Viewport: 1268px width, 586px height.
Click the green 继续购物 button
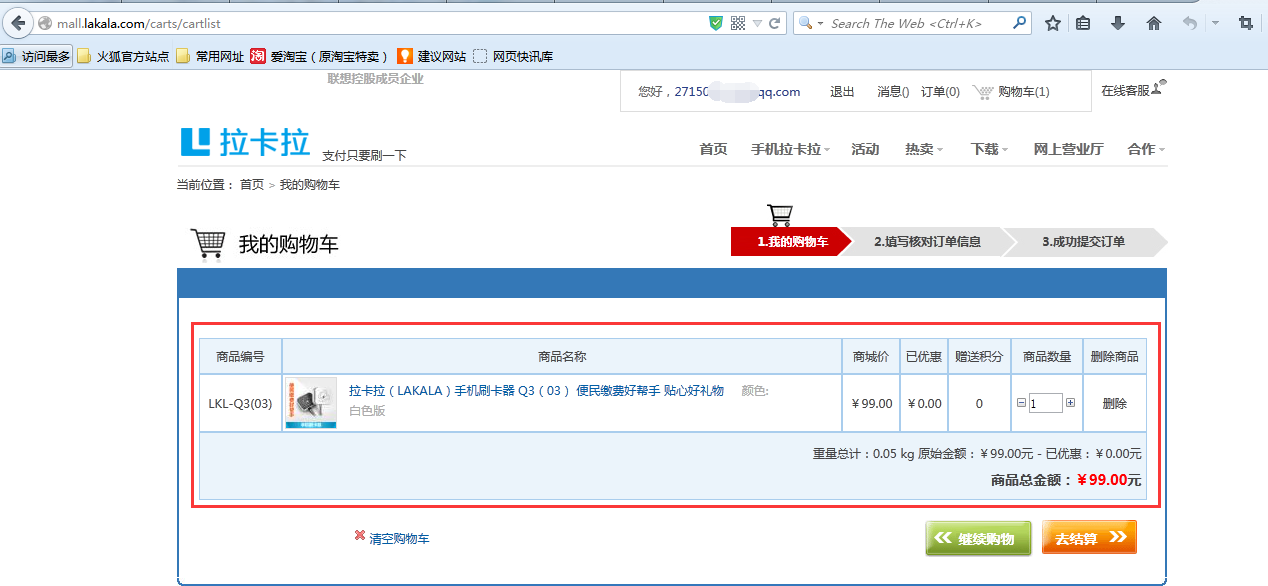(x=977, y=538)
